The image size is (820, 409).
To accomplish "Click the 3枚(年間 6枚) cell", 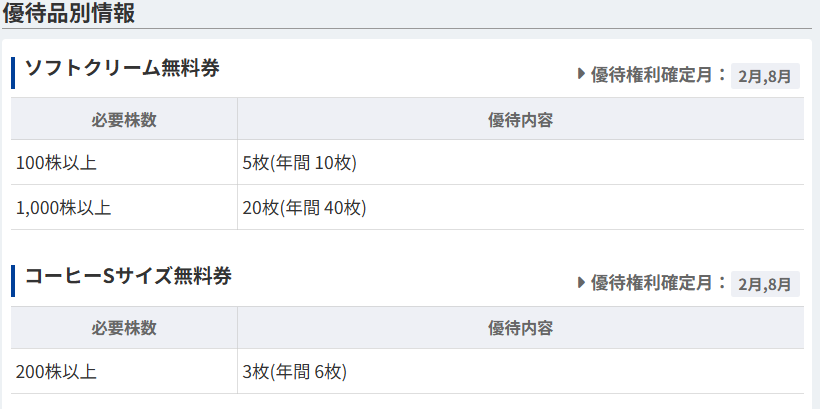I will [520, 372].
